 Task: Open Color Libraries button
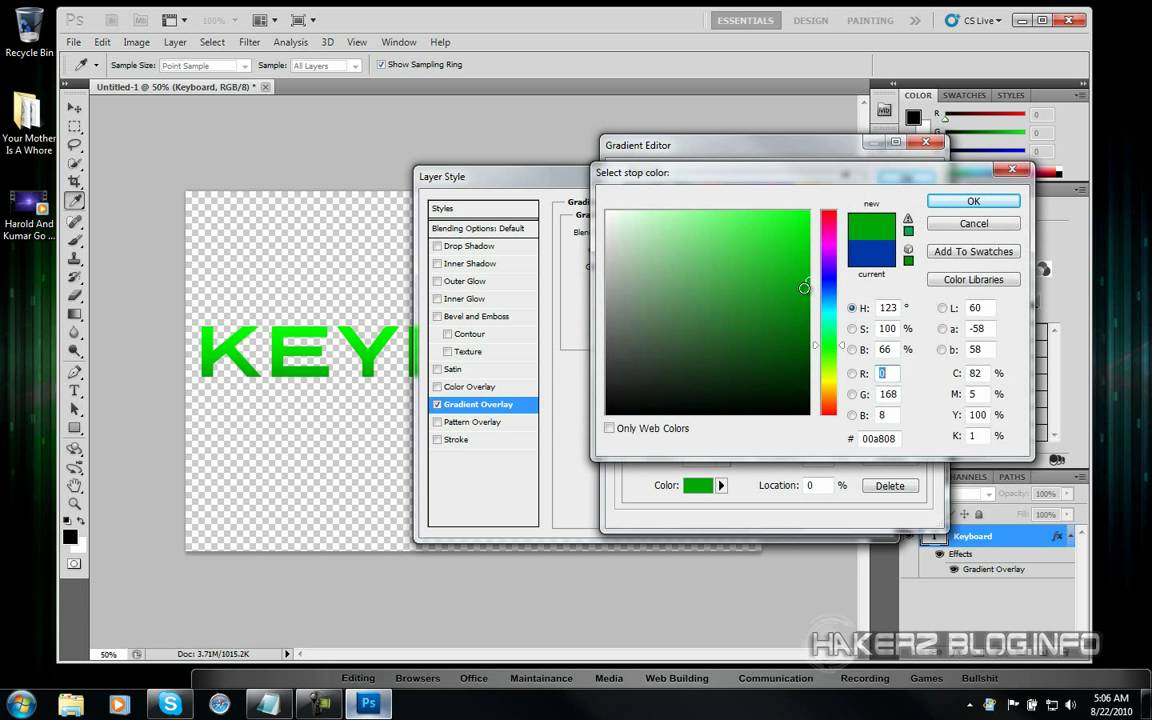point(973,279)
